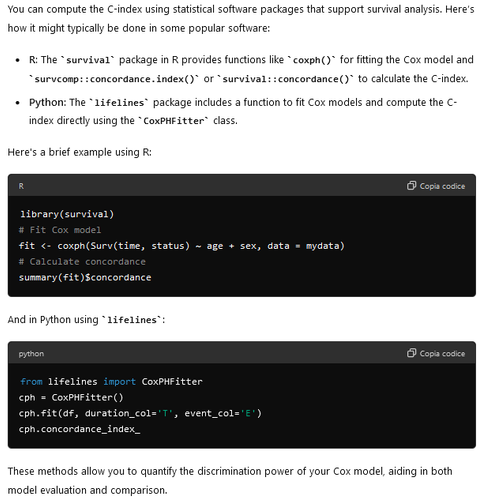Click inline code `coxph()` in R bullet

coord(312,60)
